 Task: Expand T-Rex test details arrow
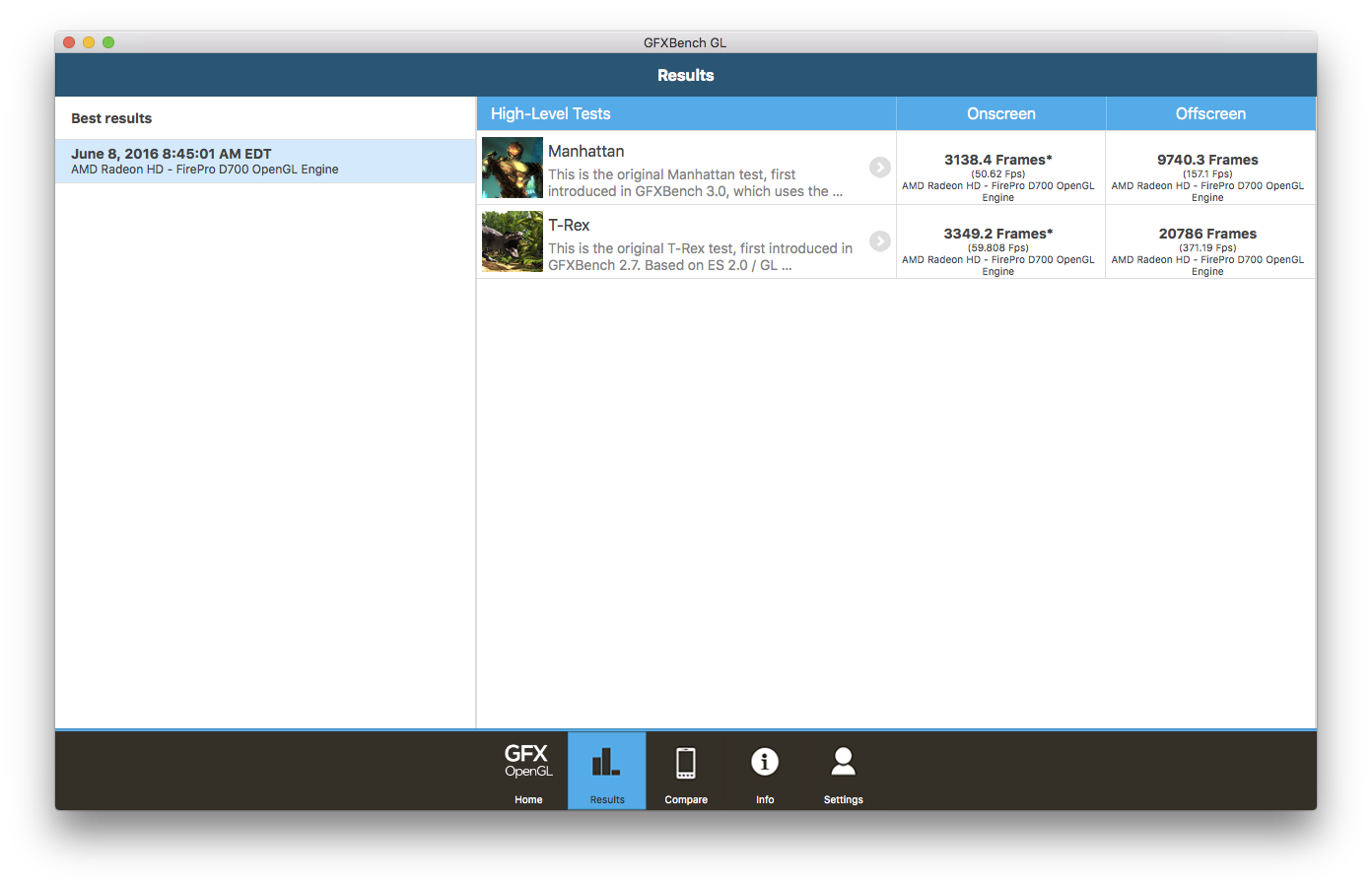point(880,241)
